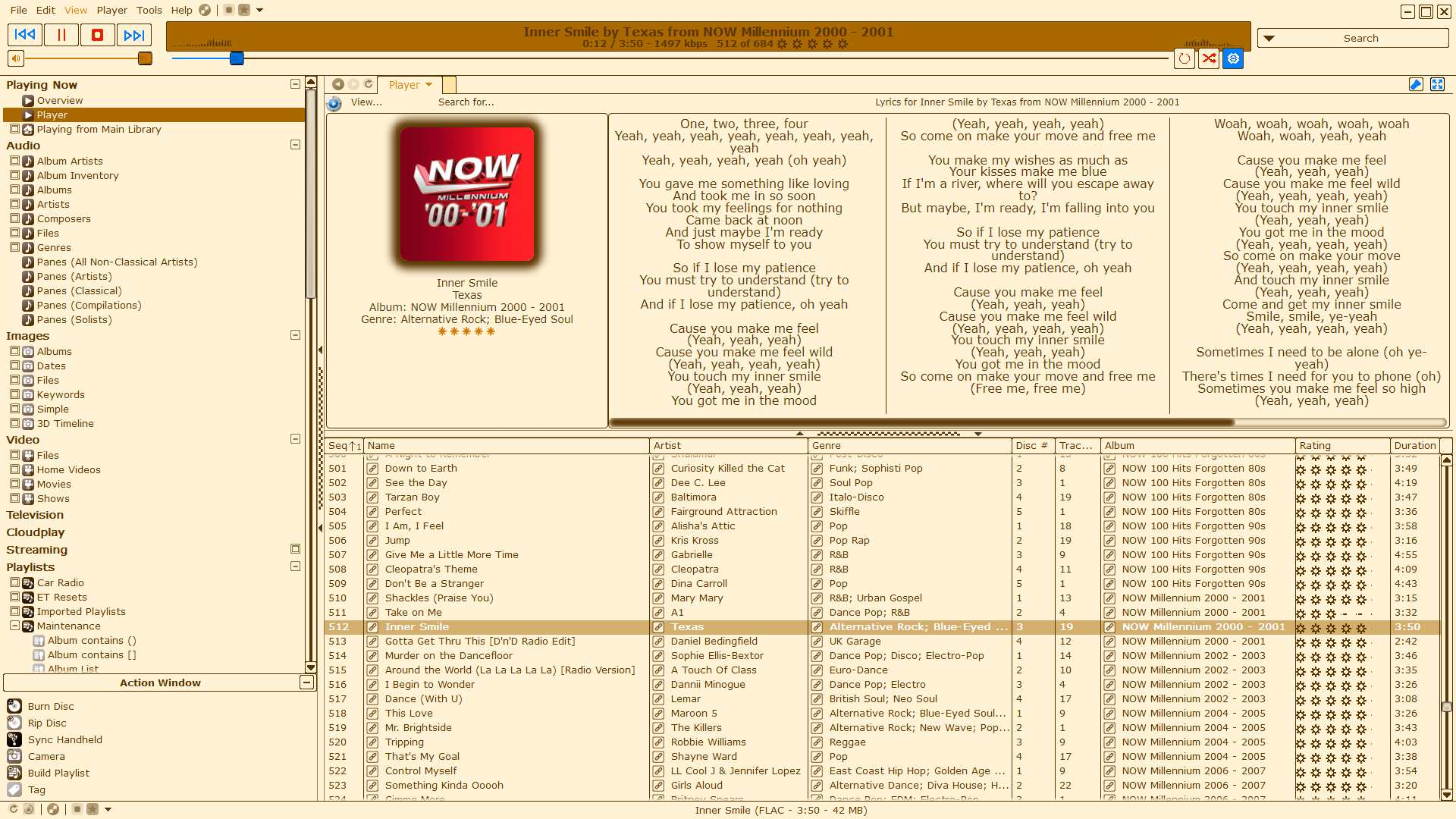Open DSP studio gear button
Screen dimensions: 1456x819
[x=1234, y=58]
